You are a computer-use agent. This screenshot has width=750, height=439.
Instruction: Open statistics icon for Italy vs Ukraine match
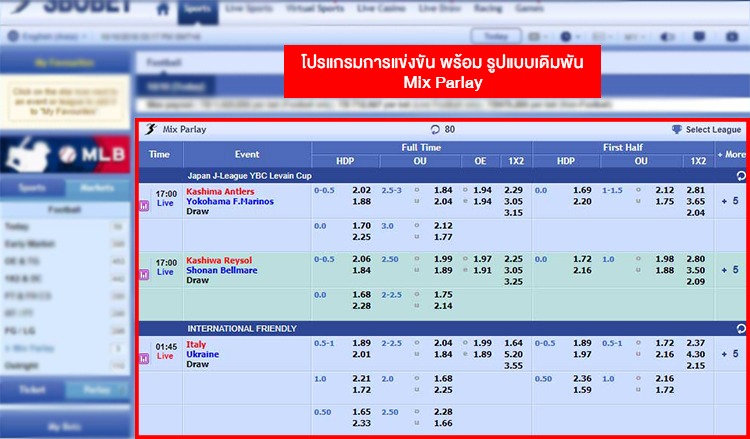click(x=144, y=359)
